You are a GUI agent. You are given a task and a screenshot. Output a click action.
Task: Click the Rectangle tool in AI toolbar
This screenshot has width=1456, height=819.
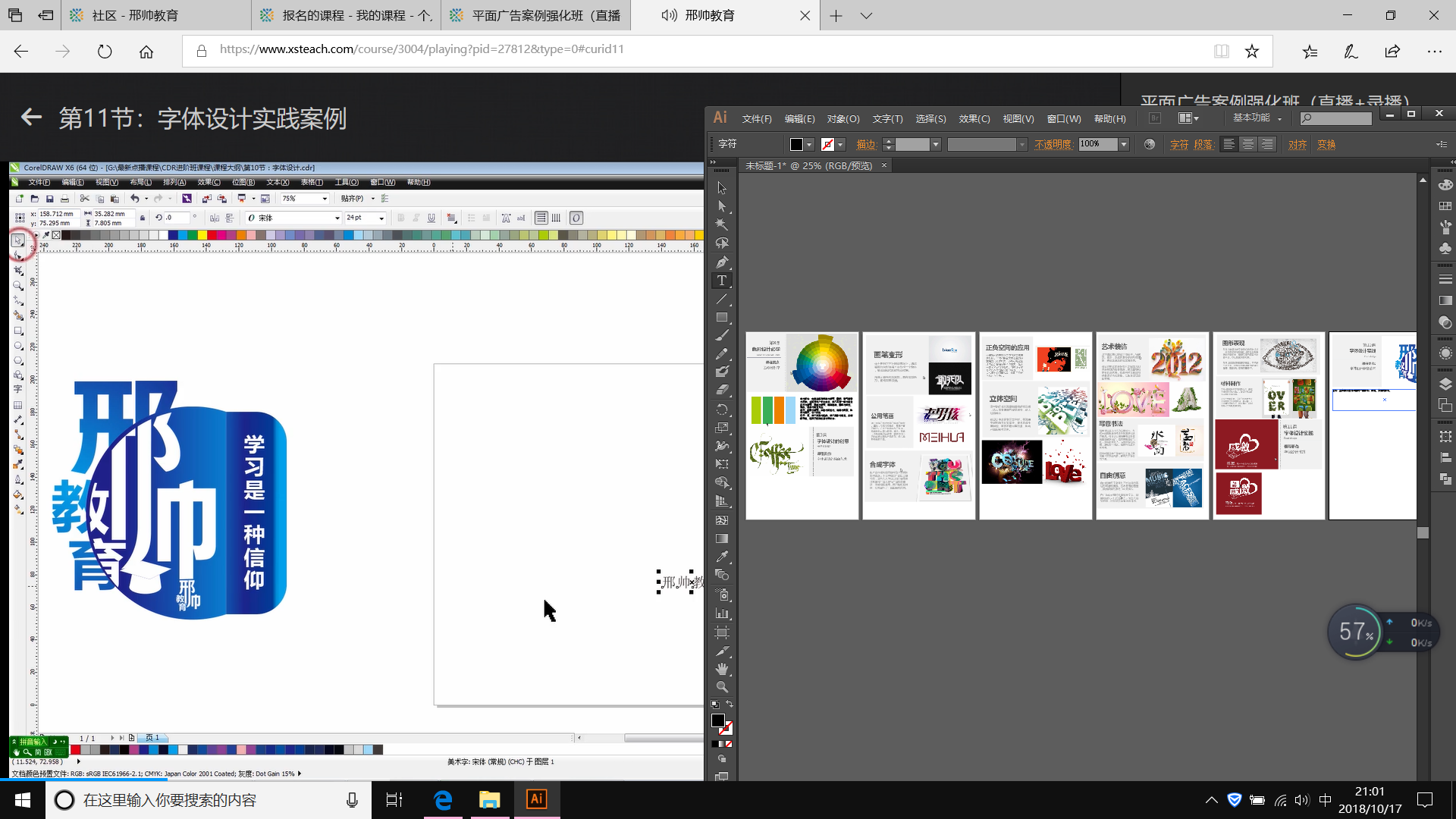click(722, 317)
